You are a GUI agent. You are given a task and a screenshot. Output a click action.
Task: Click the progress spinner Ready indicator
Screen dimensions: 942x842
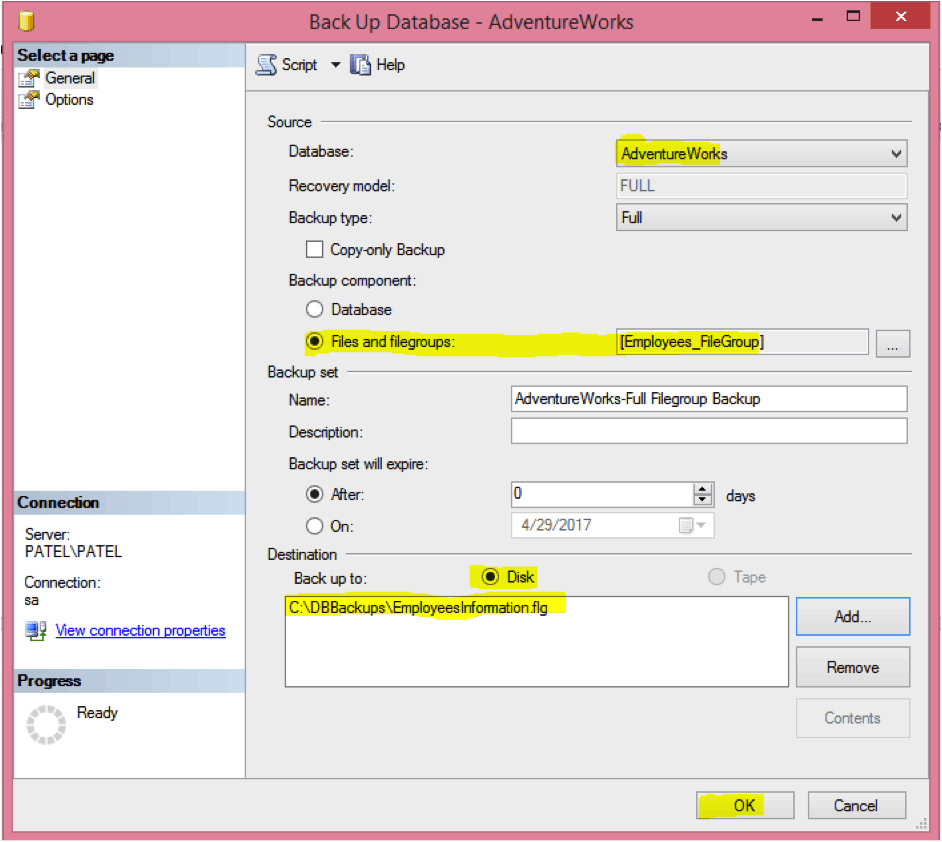[46, 724]
